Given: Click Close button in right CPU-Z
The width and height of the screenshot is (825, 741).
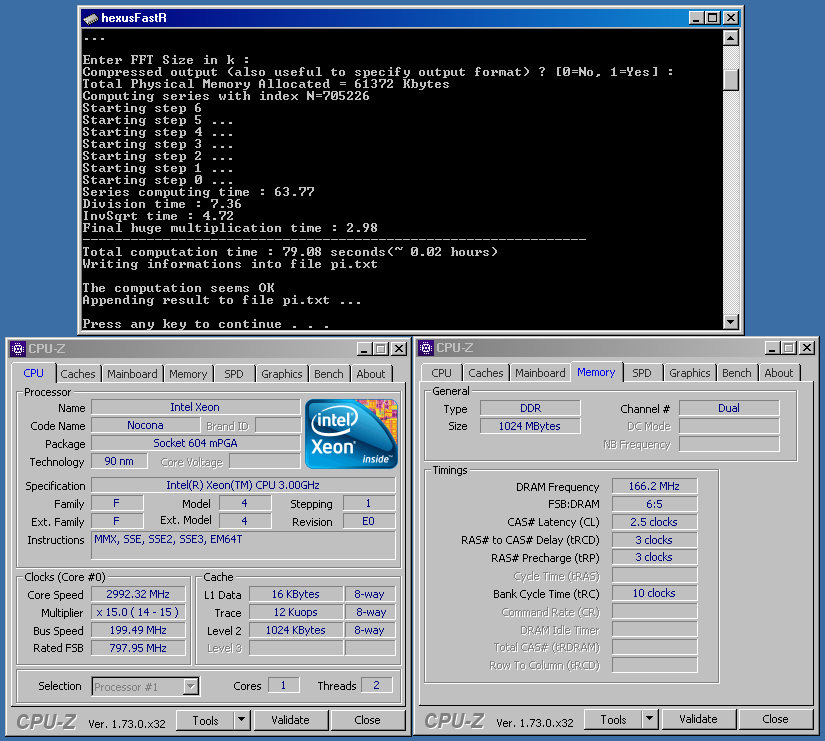Looking at the screenshot, I should coord(775,719).
